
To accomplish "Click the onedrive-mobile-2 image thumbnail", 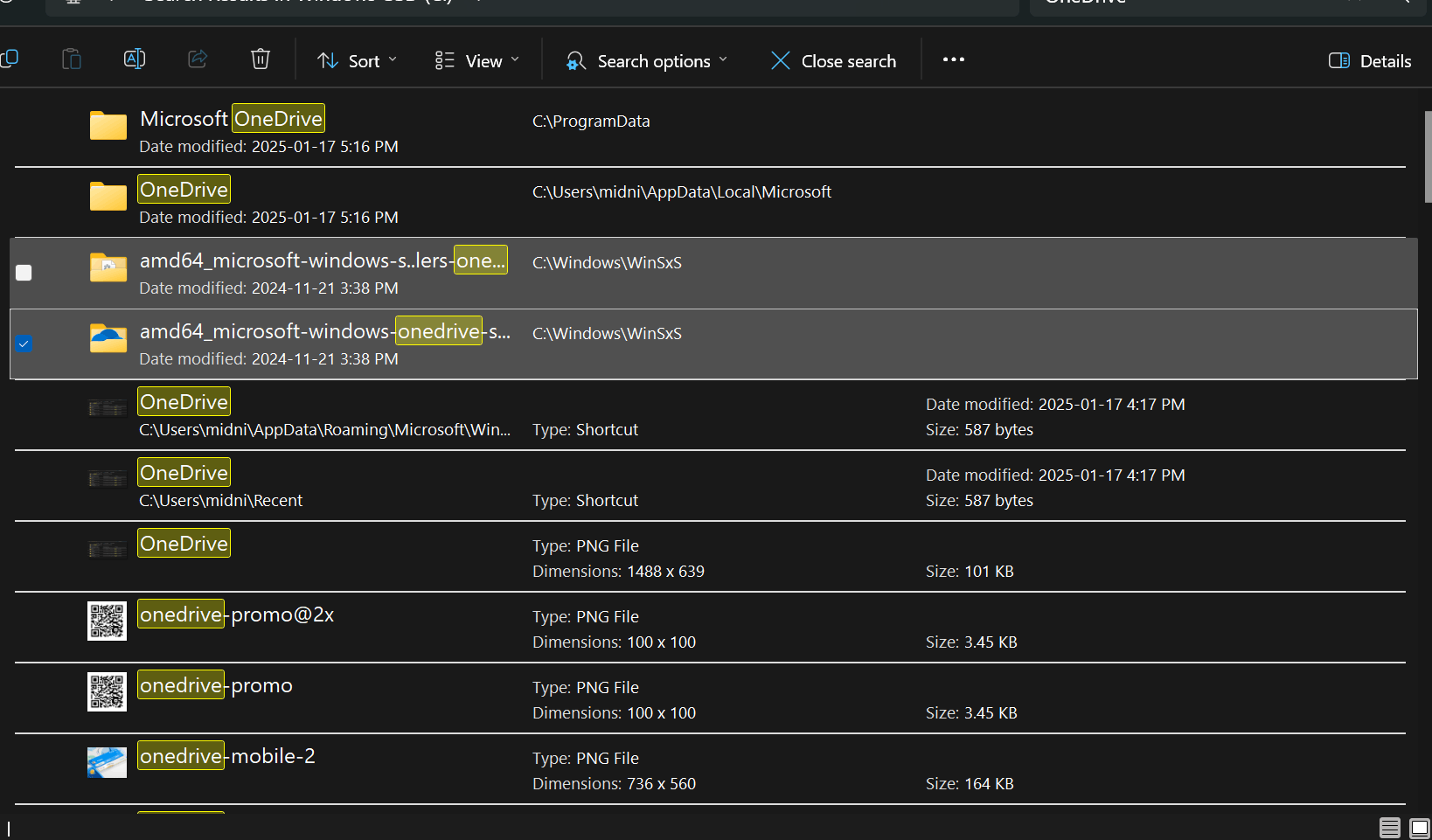I will (x=108, y=762).
